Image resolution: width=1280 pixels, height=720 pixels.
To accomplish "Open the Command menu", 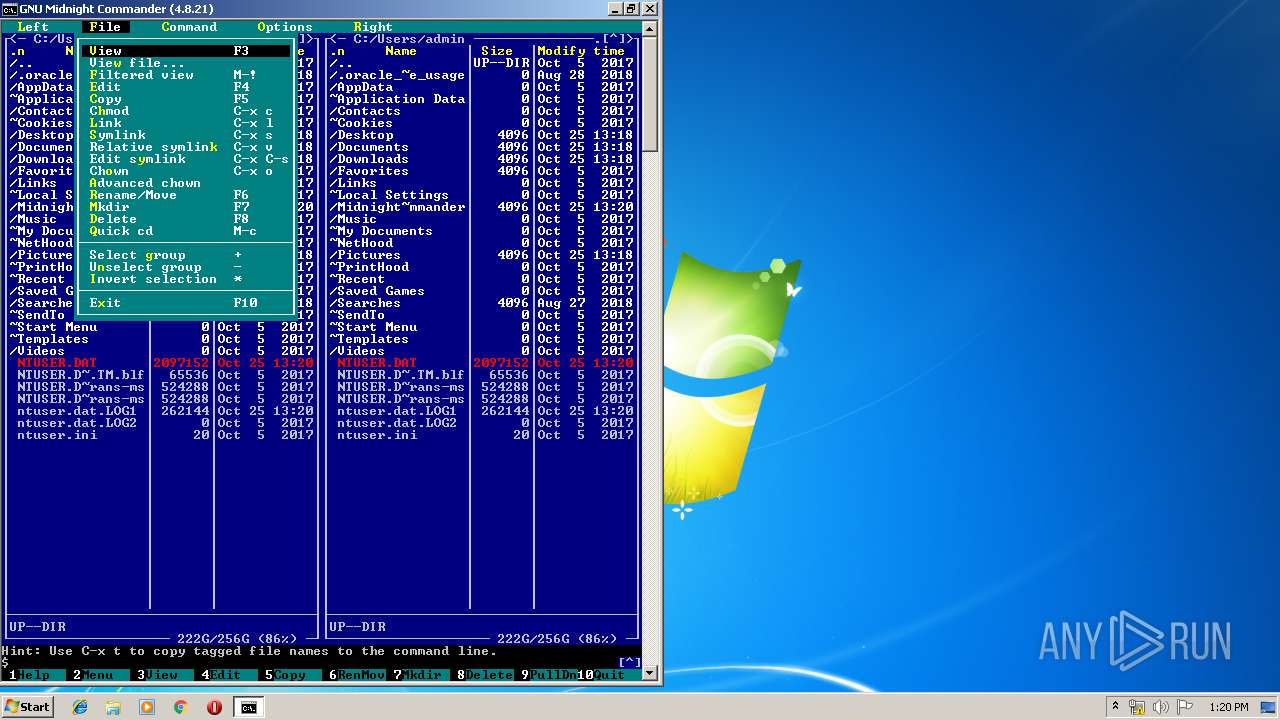I will point(189,27).
